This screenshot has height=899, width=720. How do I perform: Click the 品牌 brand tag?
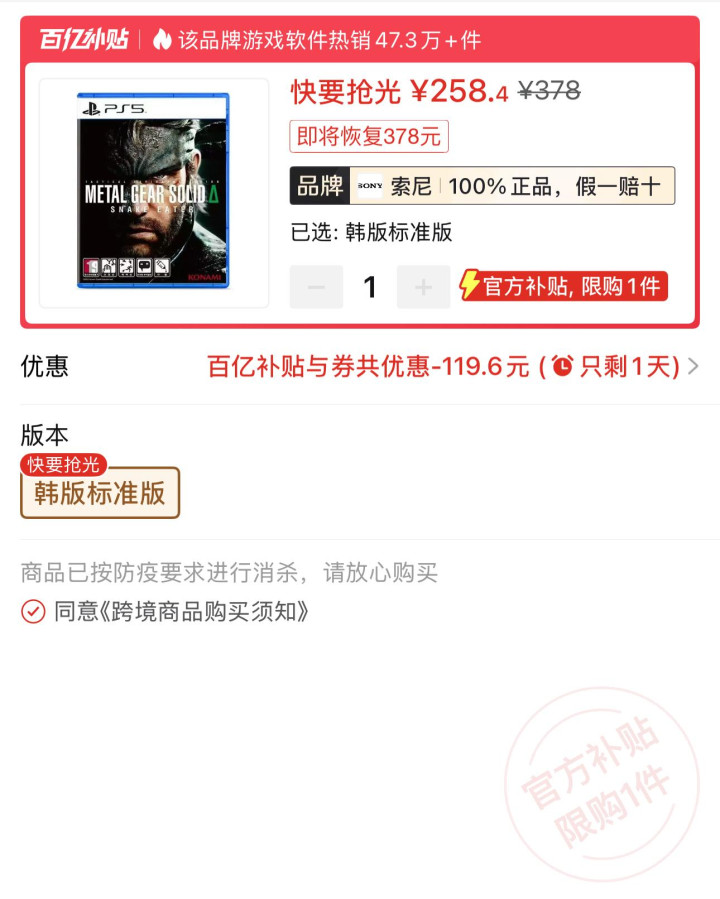pyautogui.click(x=320, y=186)
